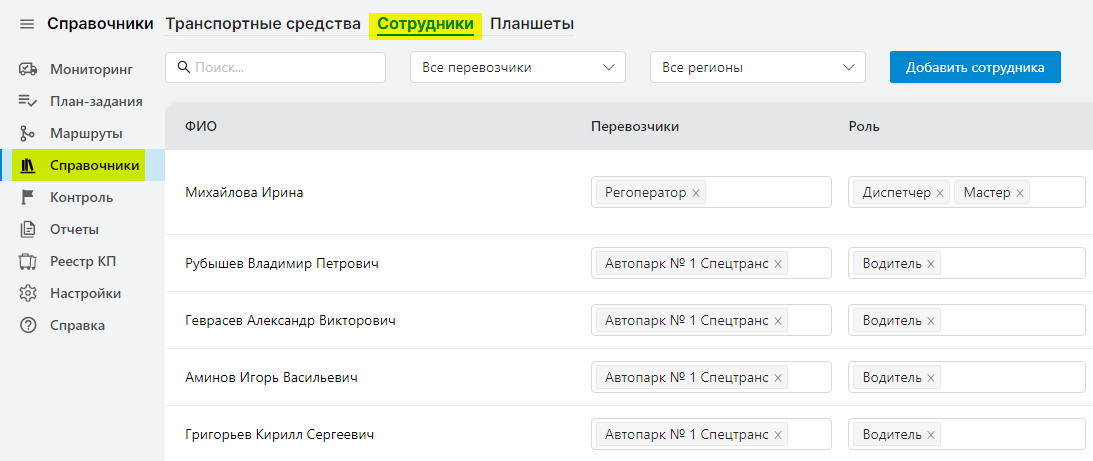
Task: Open Реестр КП container icon
Action: 28,262
